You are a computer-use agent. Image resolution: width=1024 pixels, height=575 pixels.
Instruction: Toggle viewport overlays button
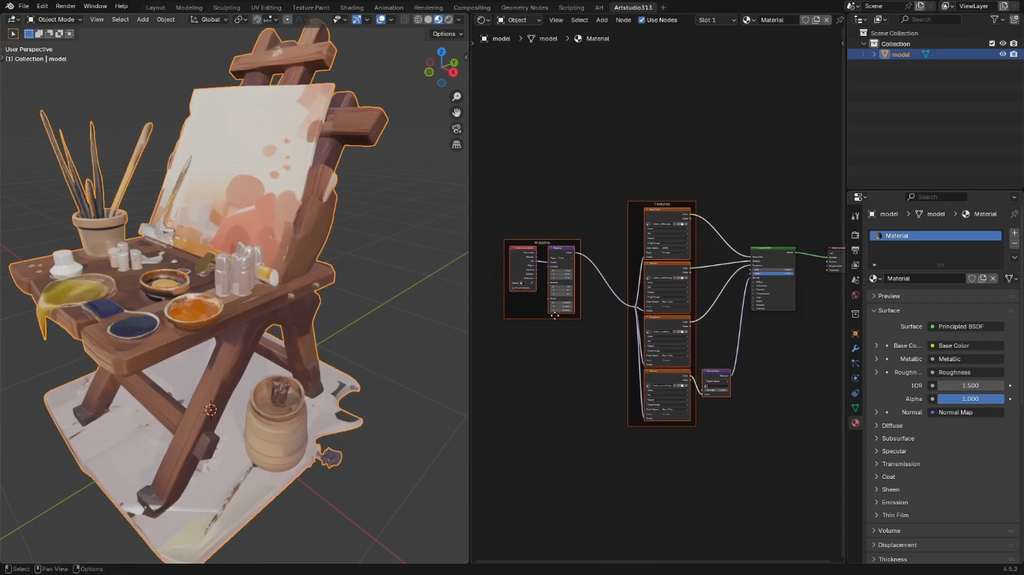pos(381,20)
